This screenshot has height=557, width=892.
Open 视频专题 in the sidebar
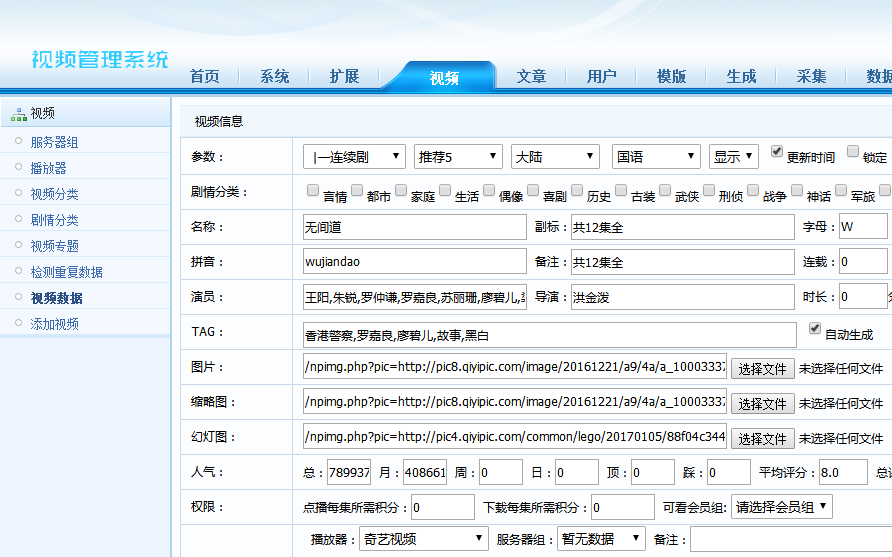tap(54, 246)
